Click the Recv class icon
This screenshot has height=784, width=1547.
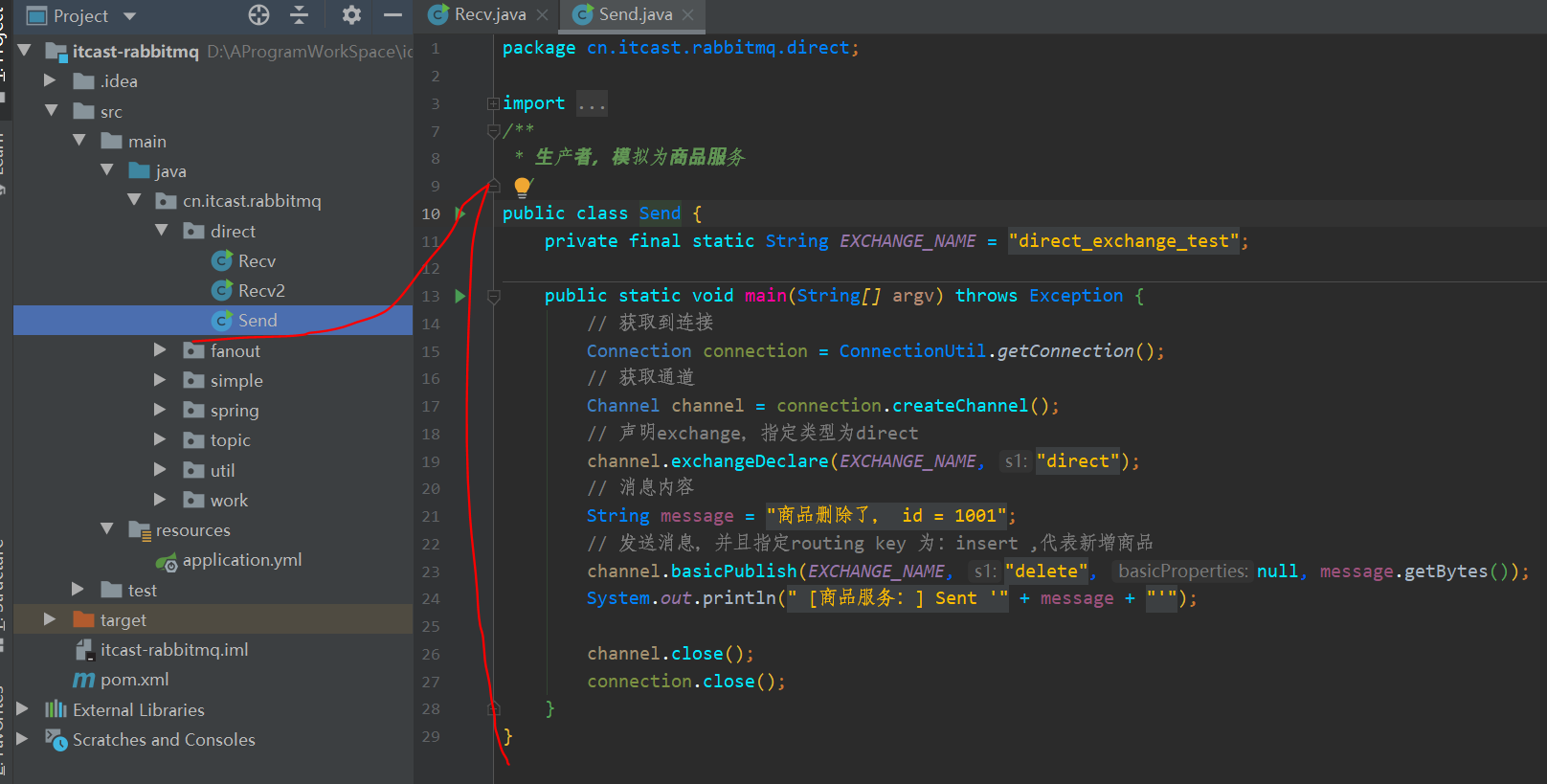tap(222, 260)
